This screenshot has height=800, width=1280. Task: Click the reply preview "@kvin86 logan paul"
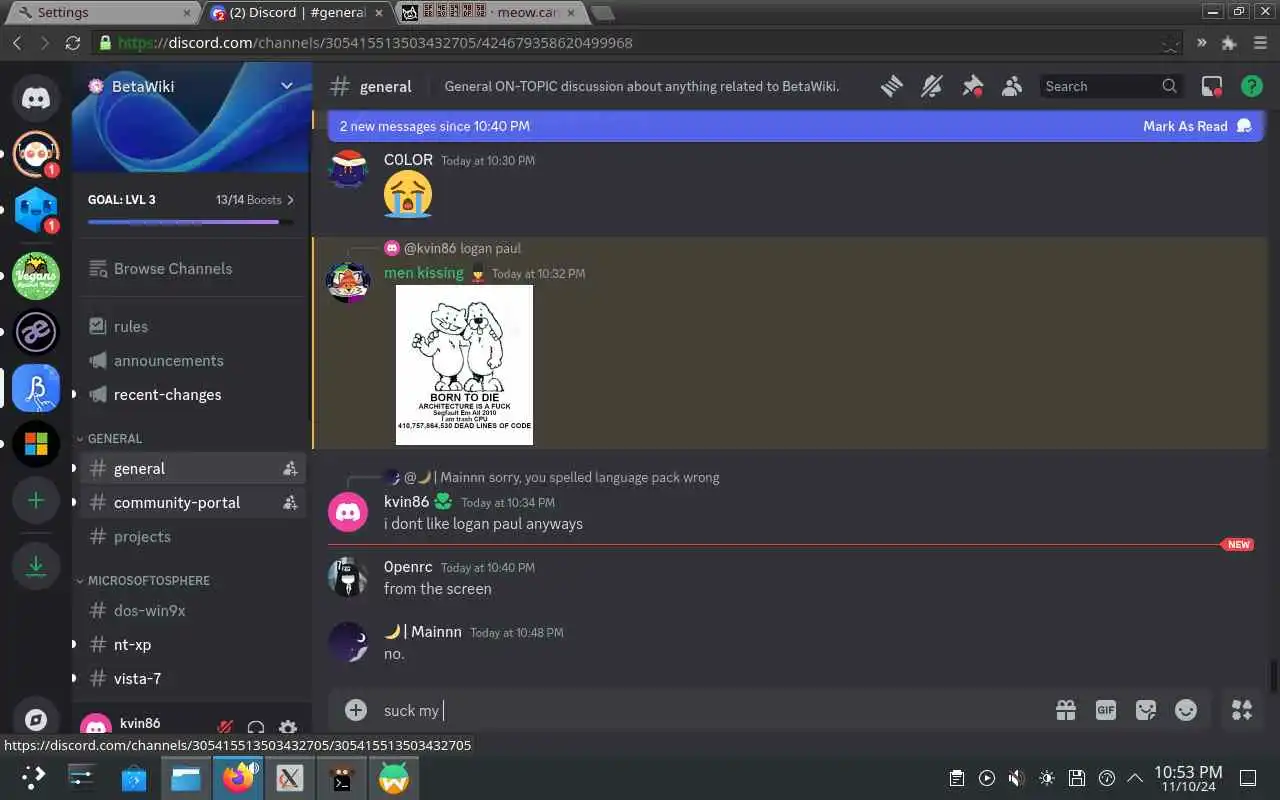(462, 248)
